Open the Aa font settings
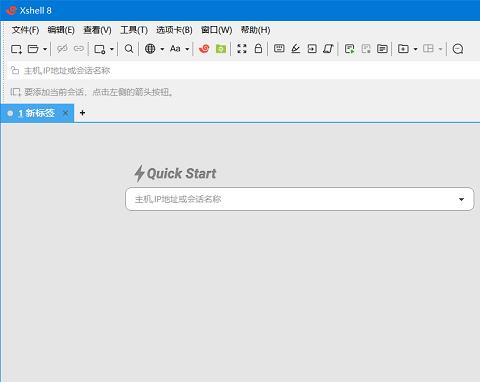This screenshot has width=480, height=382. tap(175, 49)
